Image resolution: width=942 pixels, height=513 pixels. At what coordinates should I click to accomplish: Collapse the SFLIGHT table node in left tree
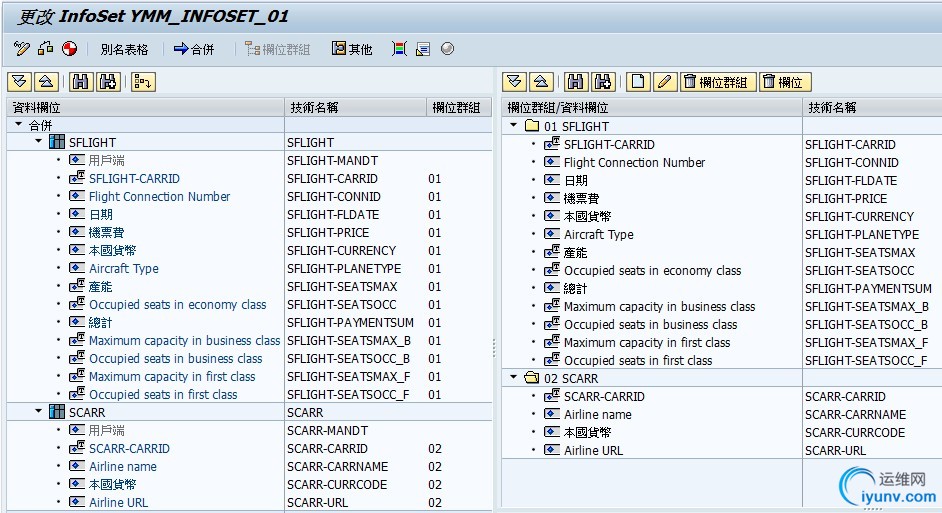tap(39, 142)
